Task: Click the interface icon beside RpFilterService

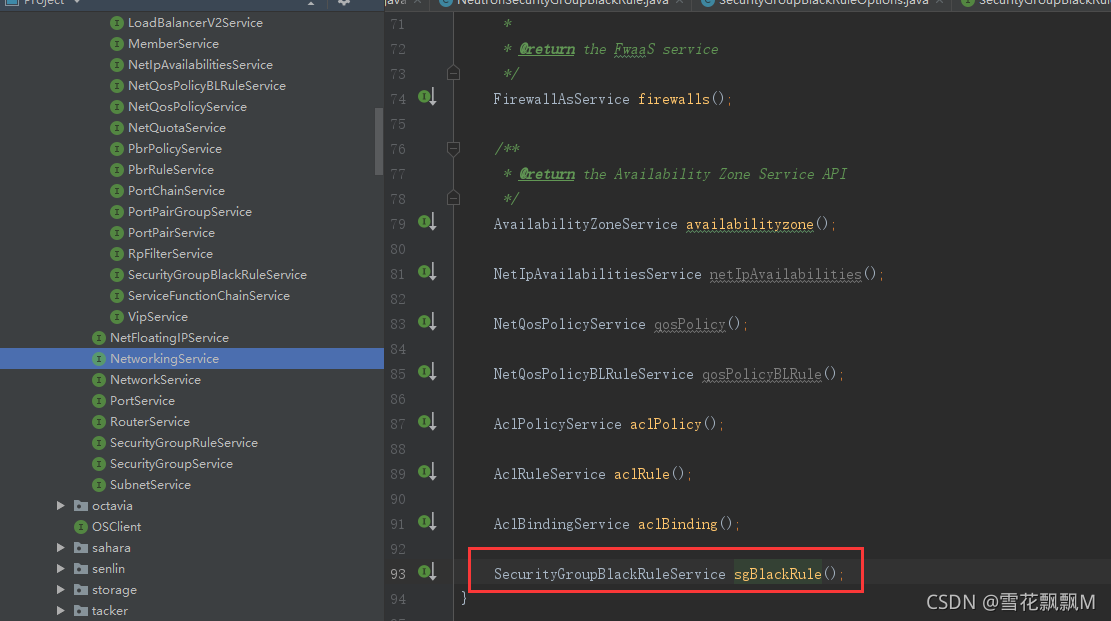Action: pyautogui.click(x=117, y=254)
